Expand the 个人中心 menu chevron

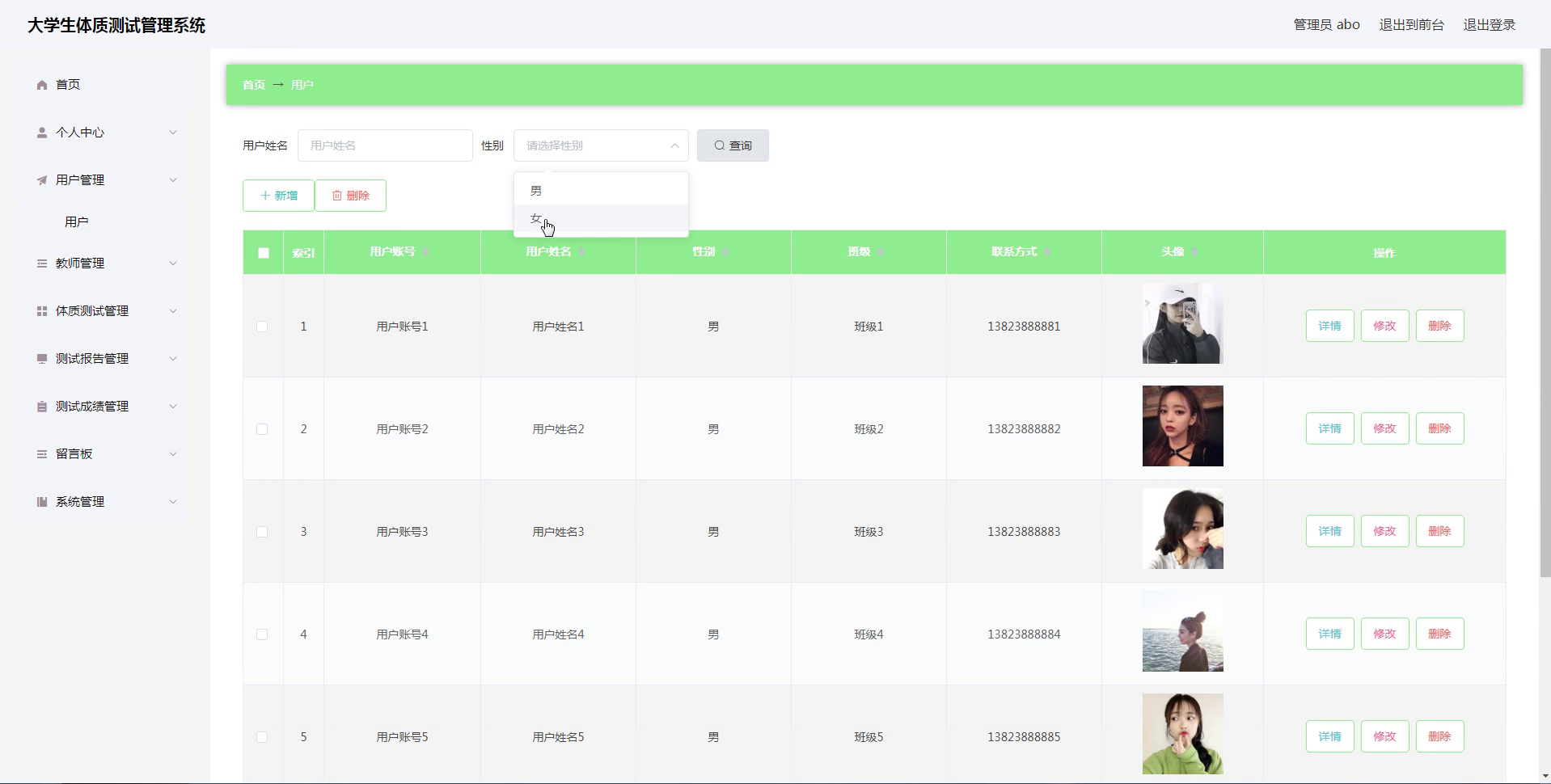tap(173, 133)
